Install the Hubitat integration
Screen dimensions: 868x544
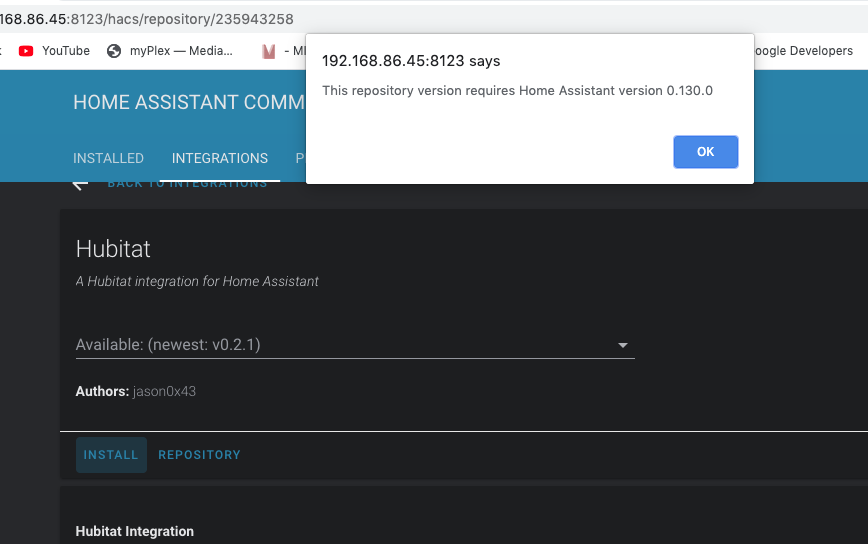tap(111, 455)
